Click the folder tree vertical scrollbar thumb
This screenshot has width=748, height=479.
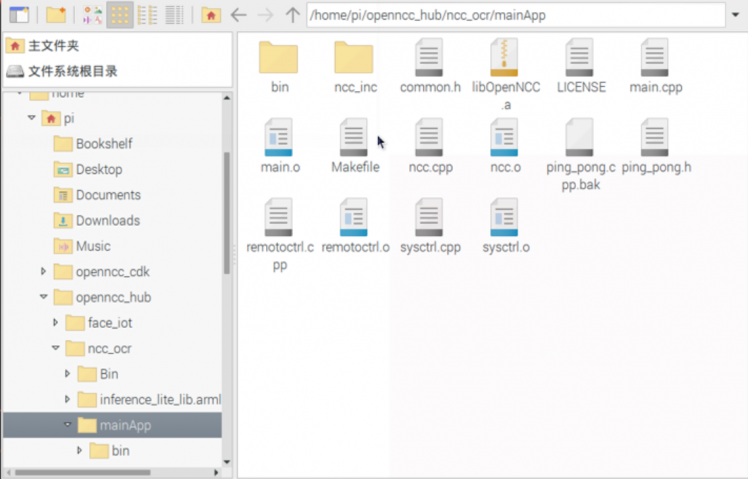click(x=227, y=213)
